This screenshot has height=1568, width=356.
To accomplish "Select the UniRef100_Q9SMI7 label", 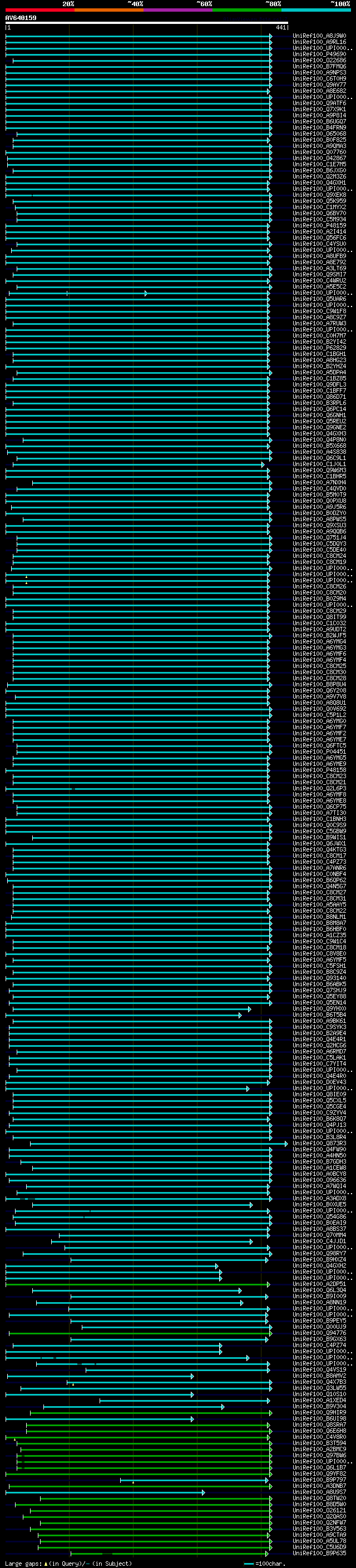I will 319,275.
